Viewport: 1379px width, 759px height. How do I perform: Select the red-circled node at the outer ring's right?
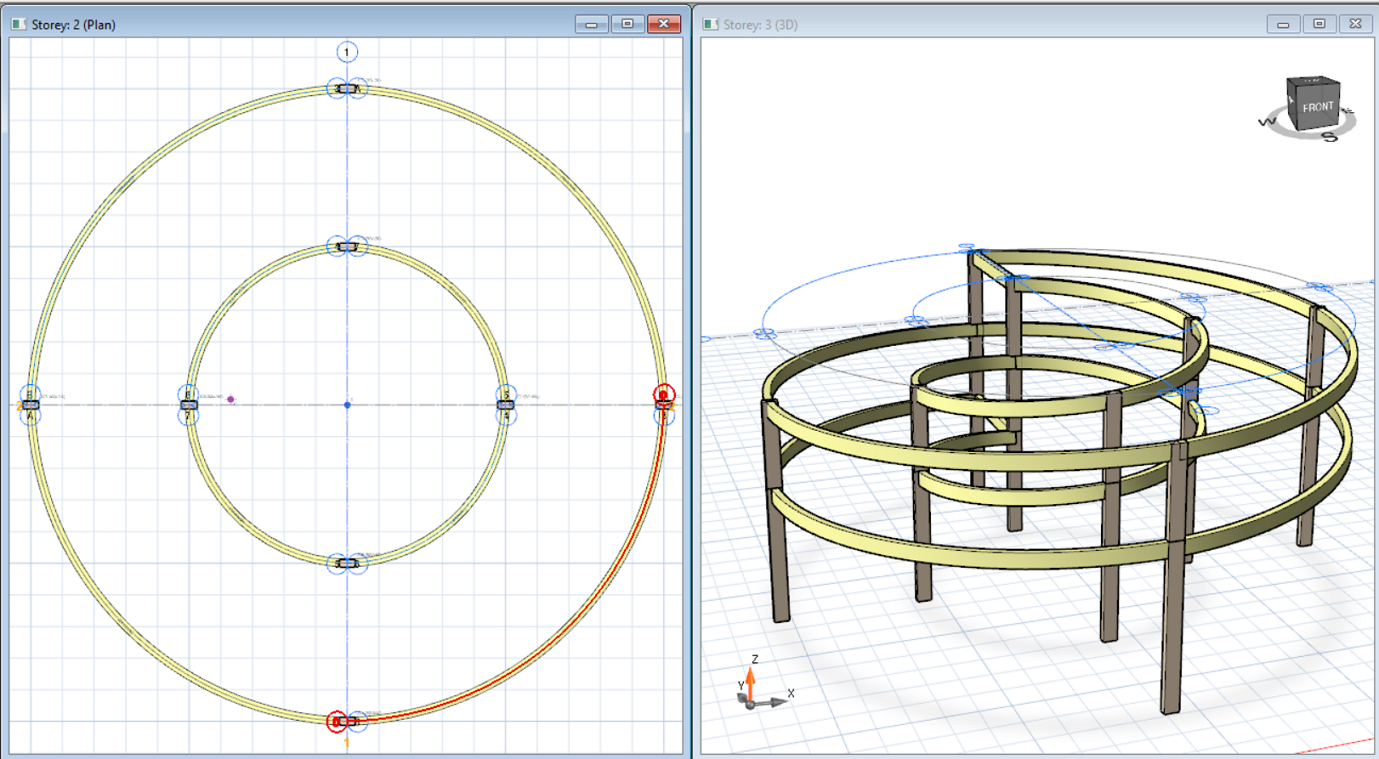663,395
